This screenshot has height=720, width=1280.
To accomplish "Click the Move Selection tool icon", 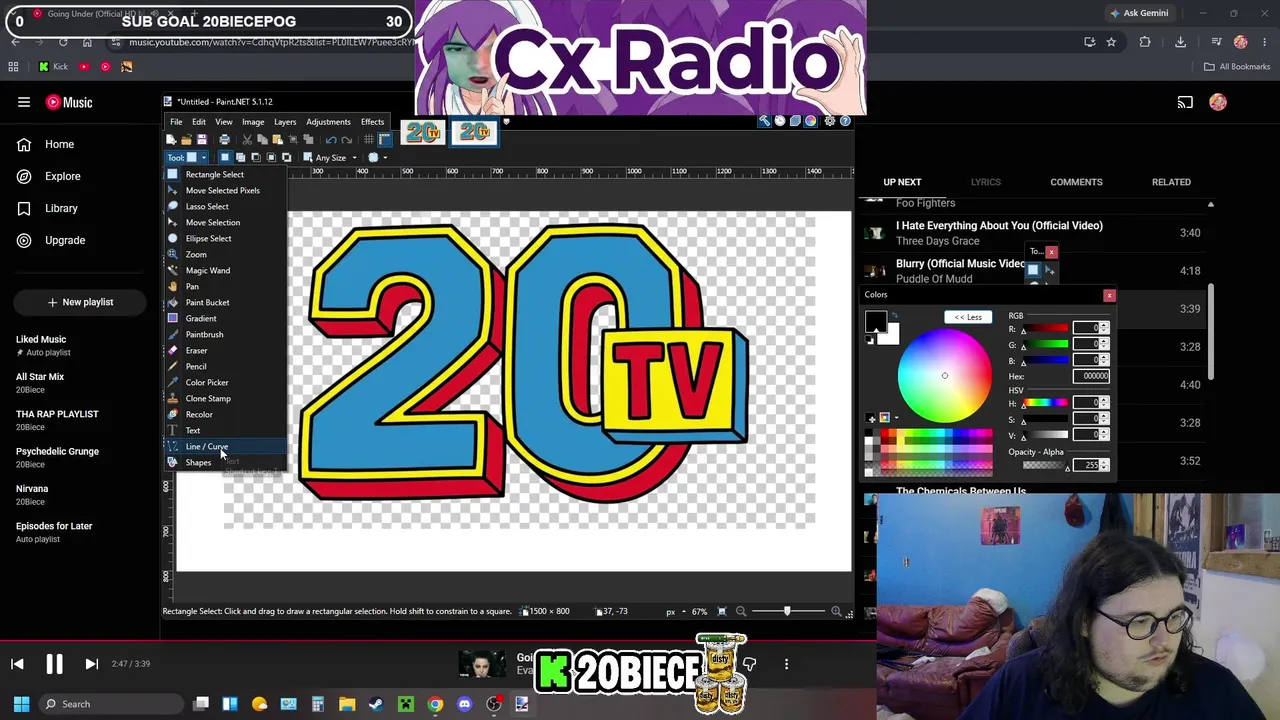I will [x=173, y=222].
